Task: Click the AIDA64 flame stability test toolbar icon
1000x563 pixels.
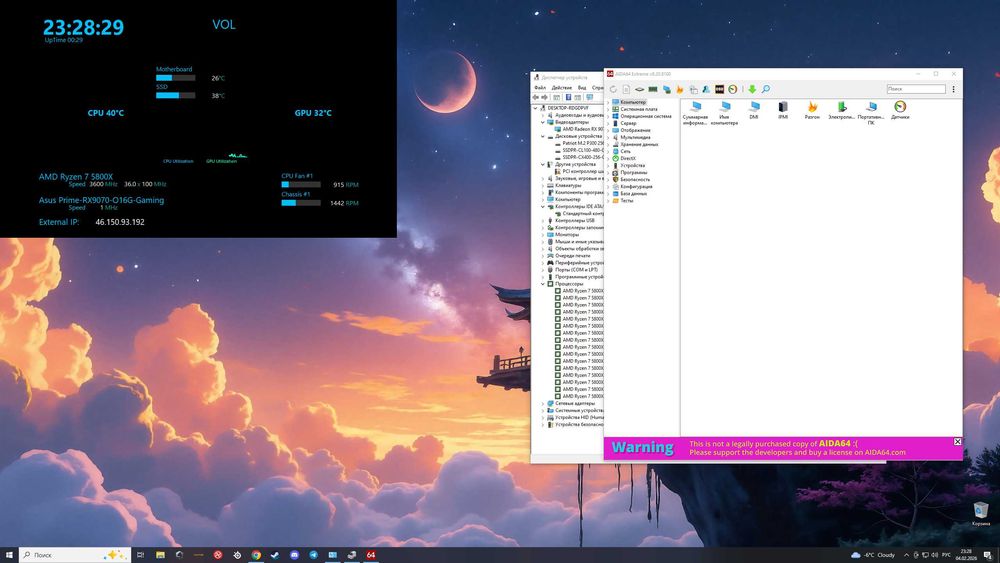Action: [680, 89]
